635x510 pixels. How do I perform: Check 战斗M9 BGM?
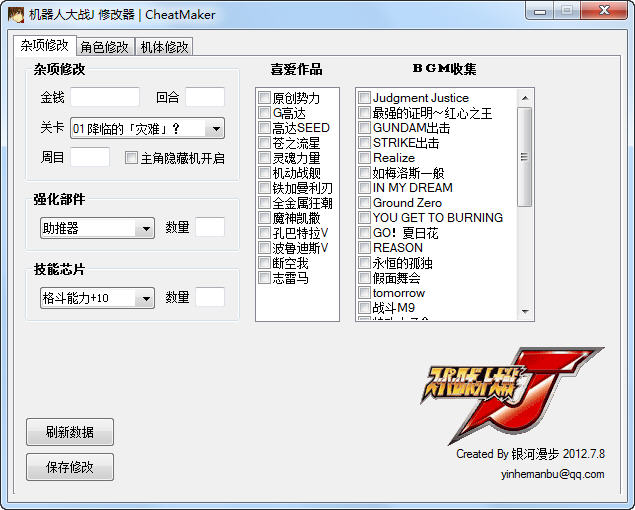tap(364, 307)
